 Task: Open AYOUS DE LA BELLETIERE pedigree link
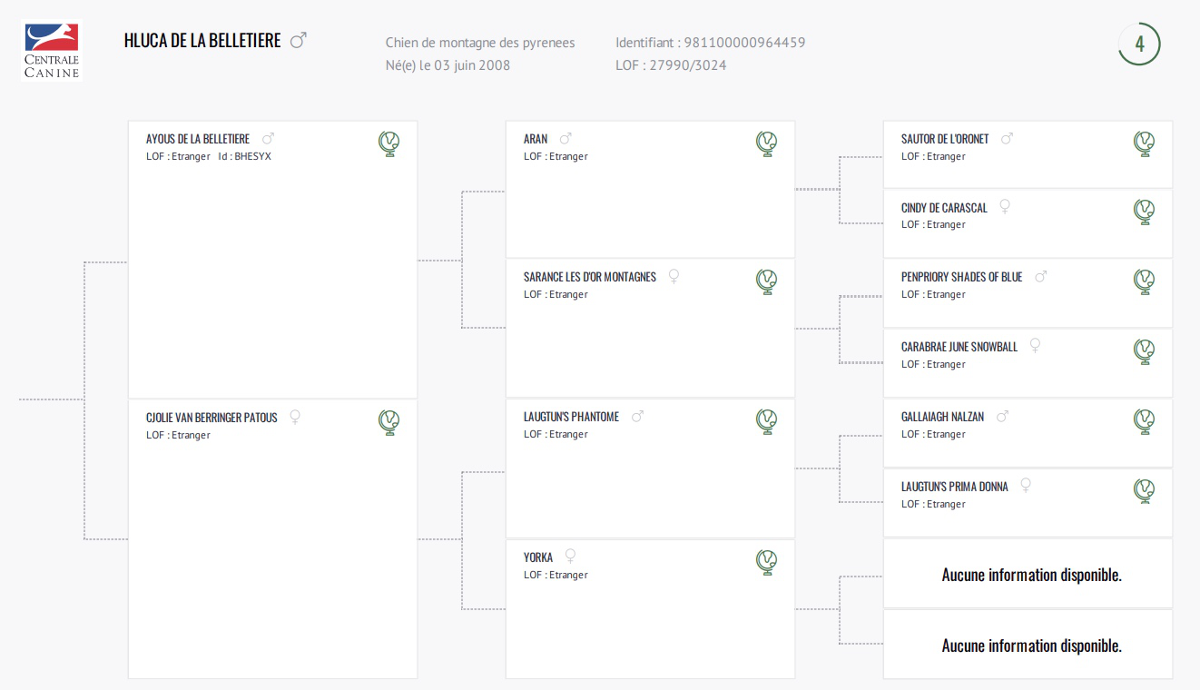tap(198, 139)
